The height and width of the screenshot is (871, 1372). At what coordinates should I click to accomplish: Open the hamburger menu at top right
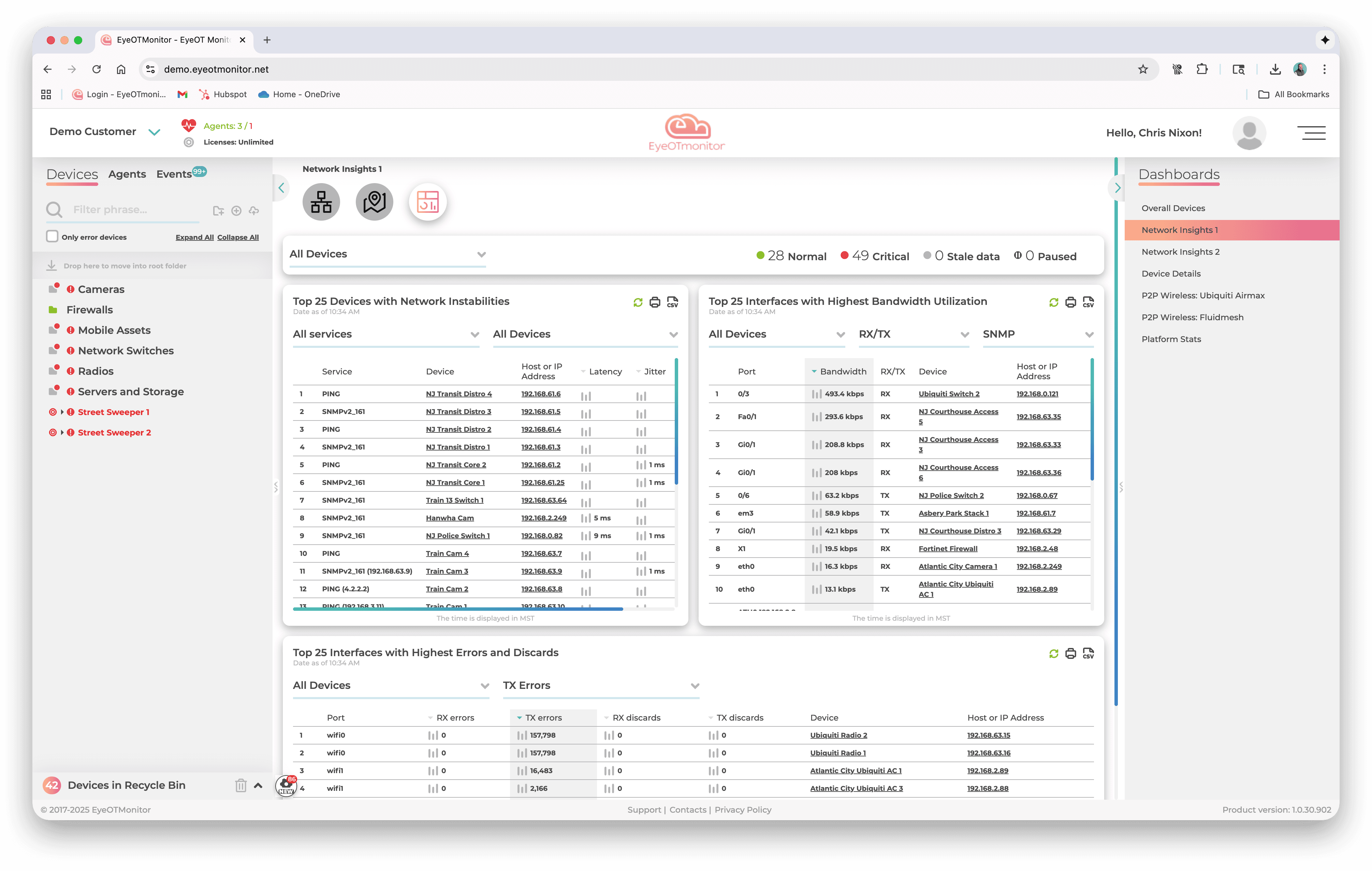[x=1312, y=133]
